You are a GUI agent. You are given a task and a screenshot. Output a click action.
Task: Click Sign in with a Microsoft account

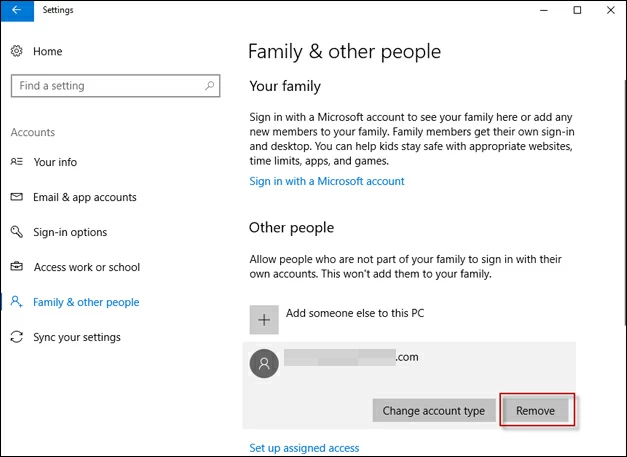pos(326,181)
